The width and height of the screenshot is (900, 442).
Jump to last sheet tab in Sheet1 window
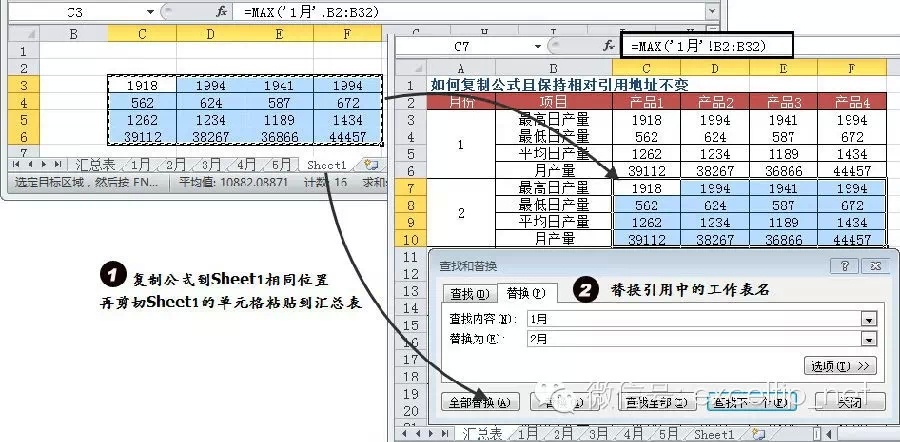(x=57, y=165)
